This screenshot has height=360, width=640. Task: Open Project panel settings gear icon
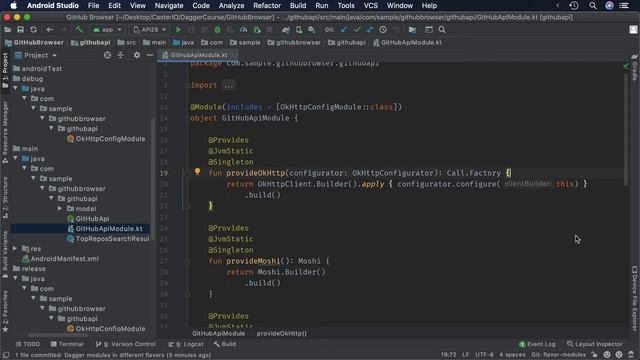137,55
